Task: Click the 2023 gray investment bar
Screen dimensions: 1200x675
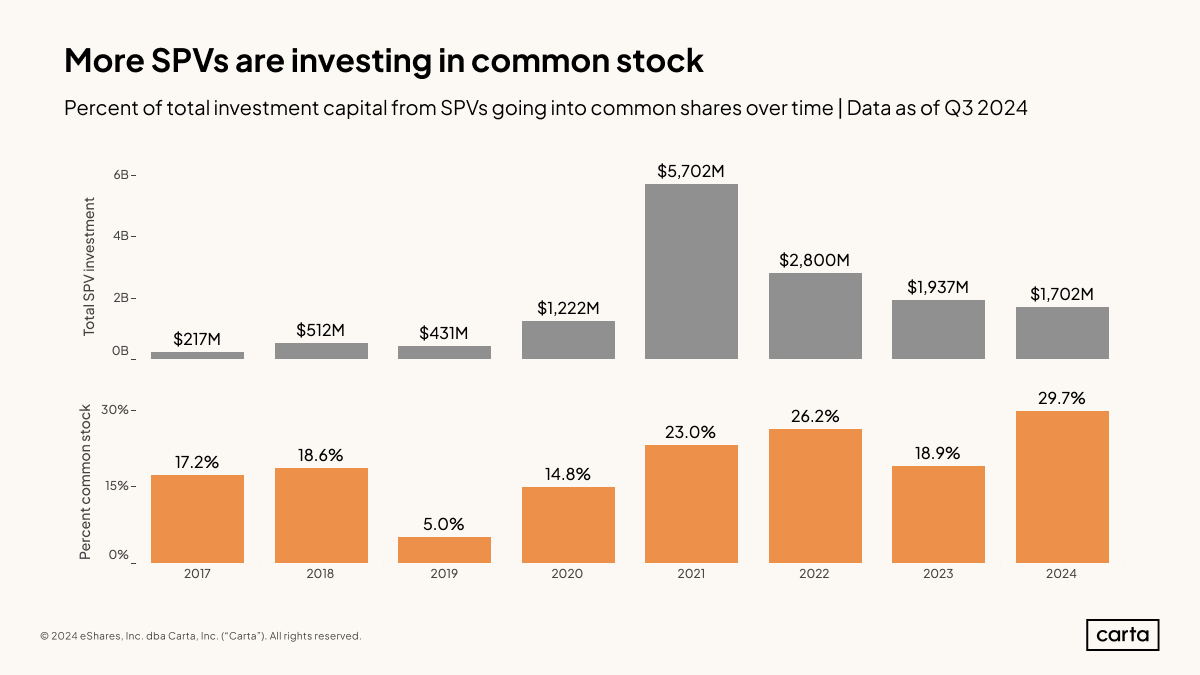Action: pos(938,329)
